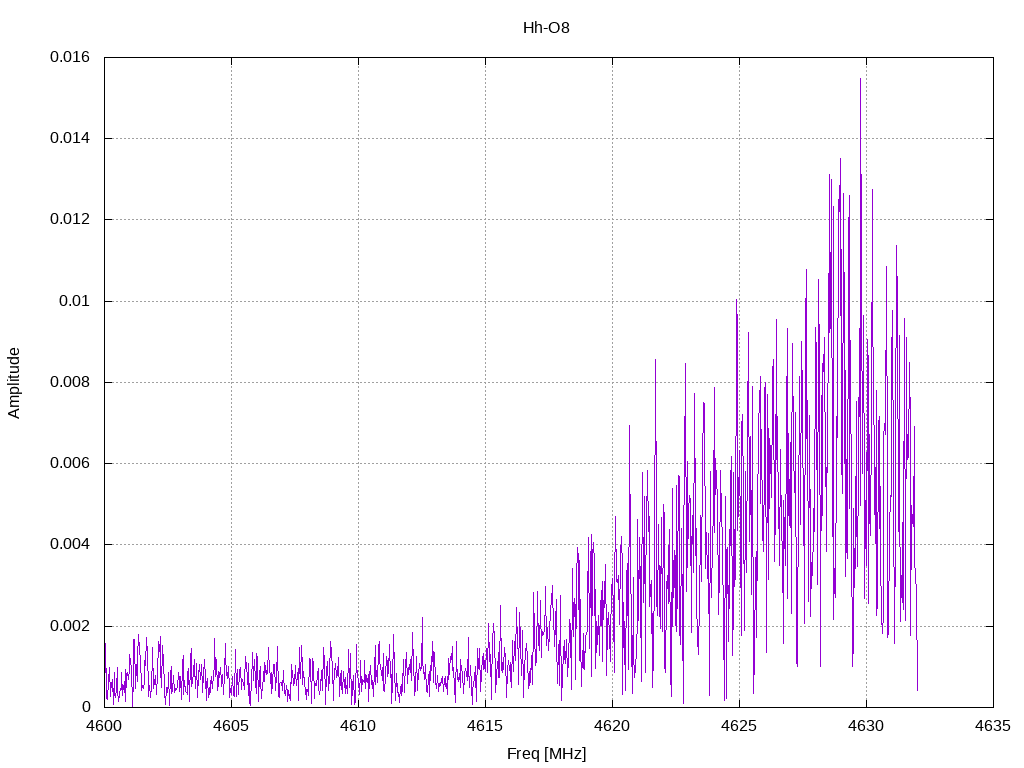Click the y-axis tick label 0.014
This screenshot has width=1024, height=768.
(x=70, y=138)
